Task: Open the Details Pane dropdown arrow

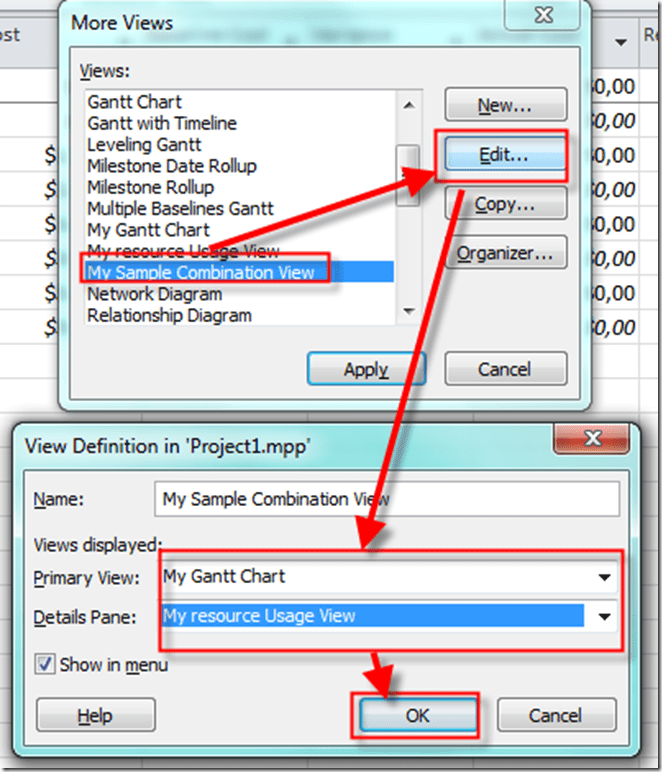Action: pos(603,616)
